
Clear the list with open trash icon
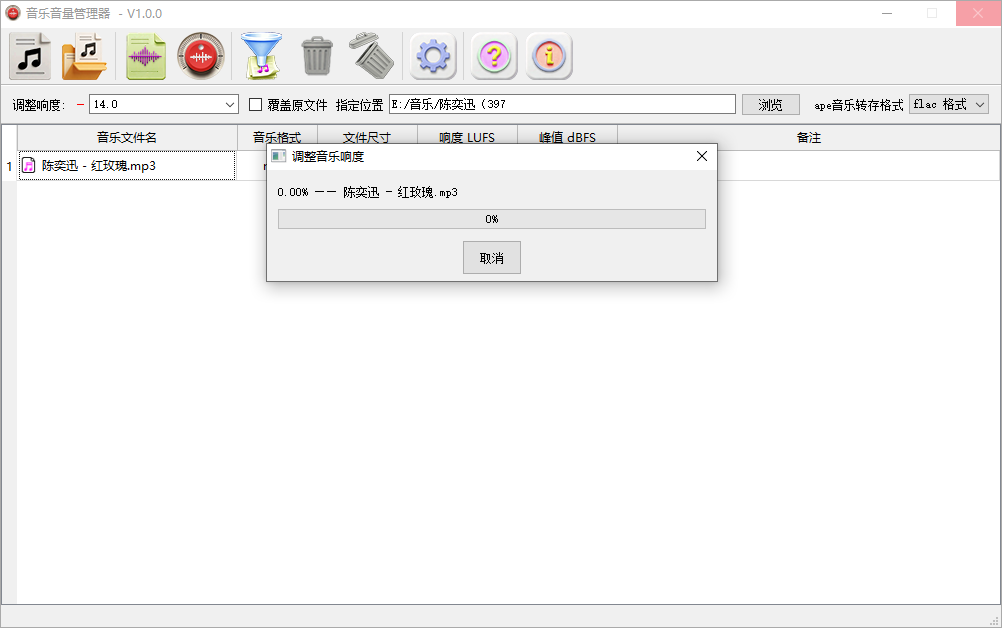[371, 56]
